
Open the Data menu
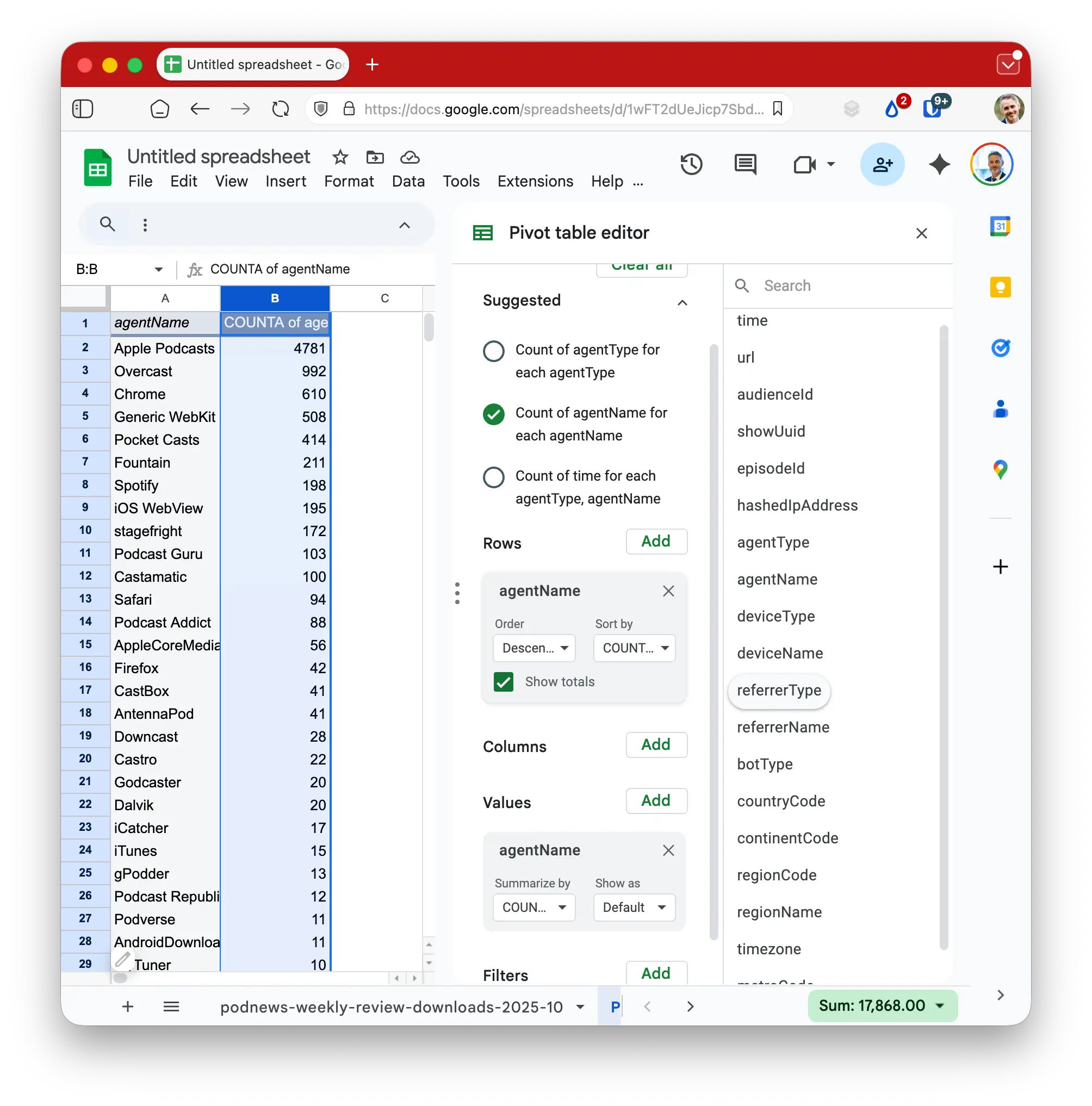click(408, 182)
